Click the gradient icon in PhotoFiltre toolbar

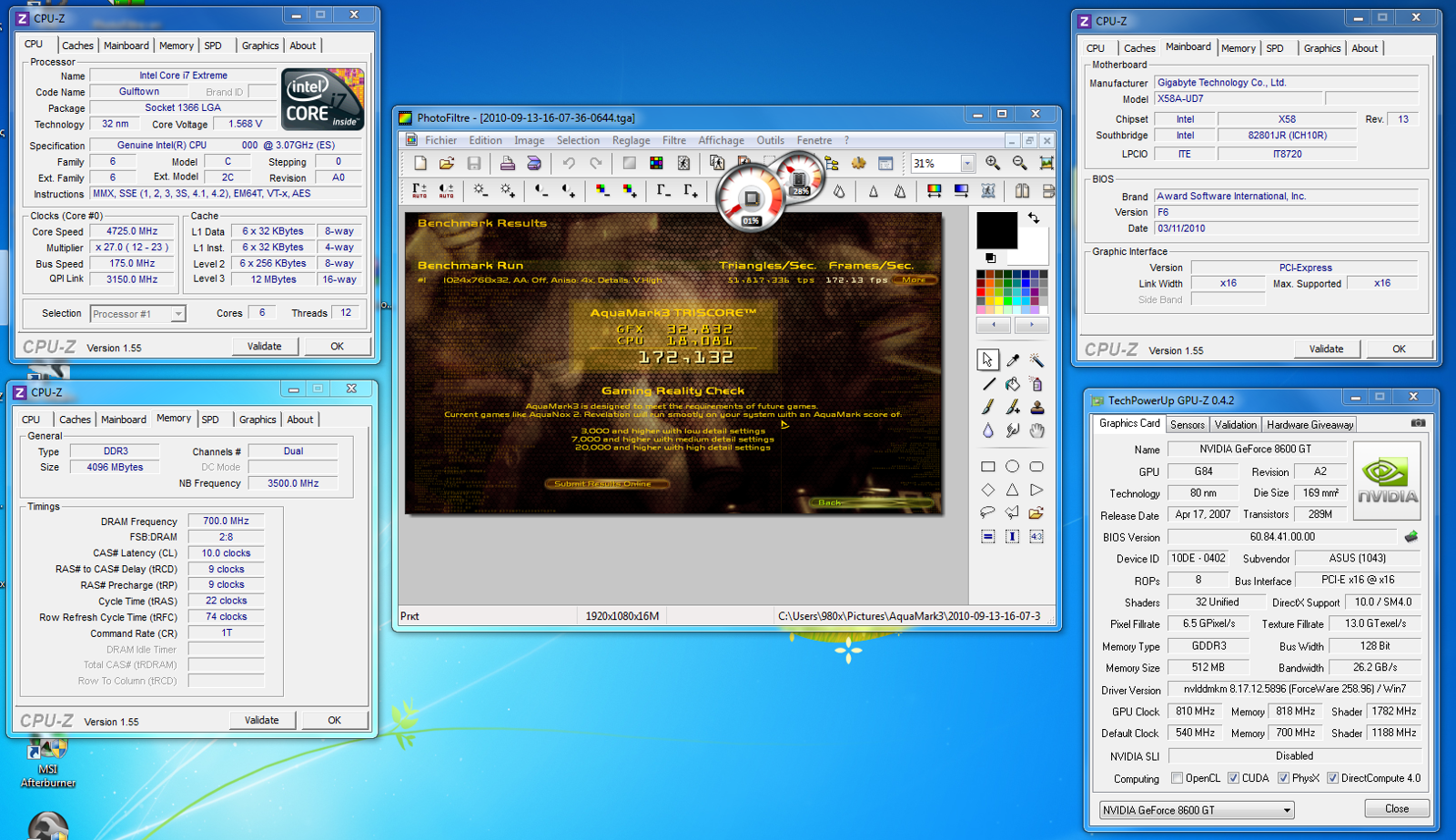961,190
